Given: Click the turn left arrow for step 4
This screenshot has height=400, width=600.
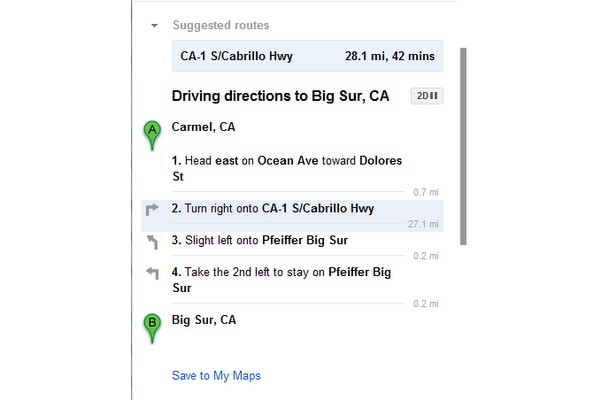Looking at the screenshot, I should point(152,273).
